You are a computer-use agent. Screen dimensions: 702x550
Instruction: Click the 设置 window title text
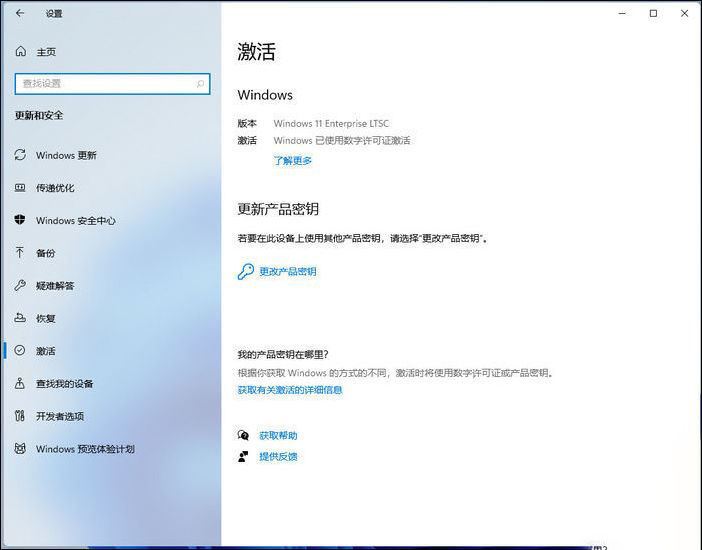coord(54,14)
